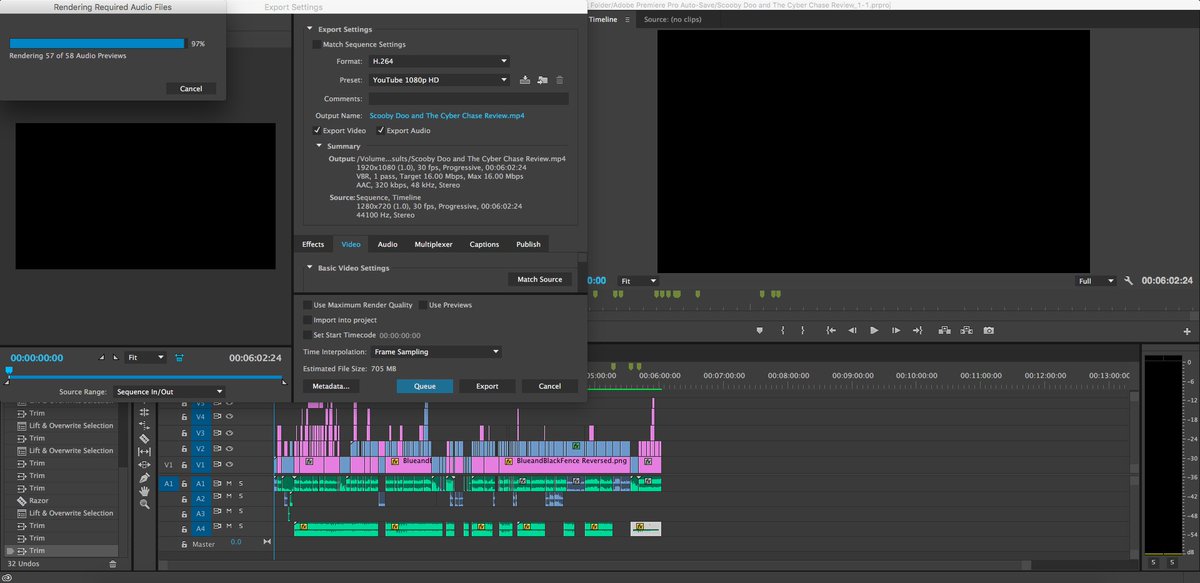
Task: Uncheck Export Video
Action: coord(317,130)
